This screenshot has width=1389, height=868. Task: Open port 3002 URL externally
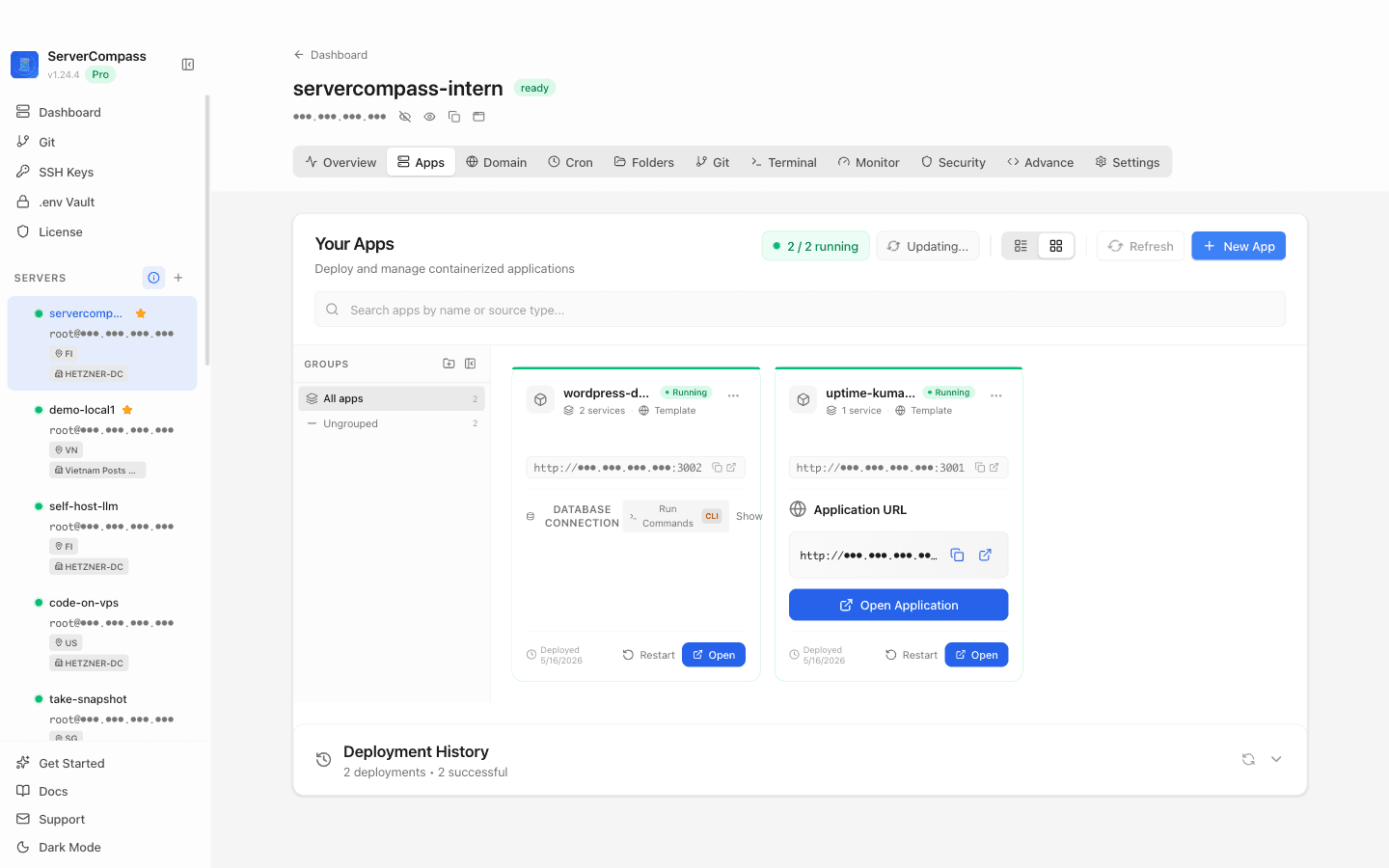pos(731,468)
